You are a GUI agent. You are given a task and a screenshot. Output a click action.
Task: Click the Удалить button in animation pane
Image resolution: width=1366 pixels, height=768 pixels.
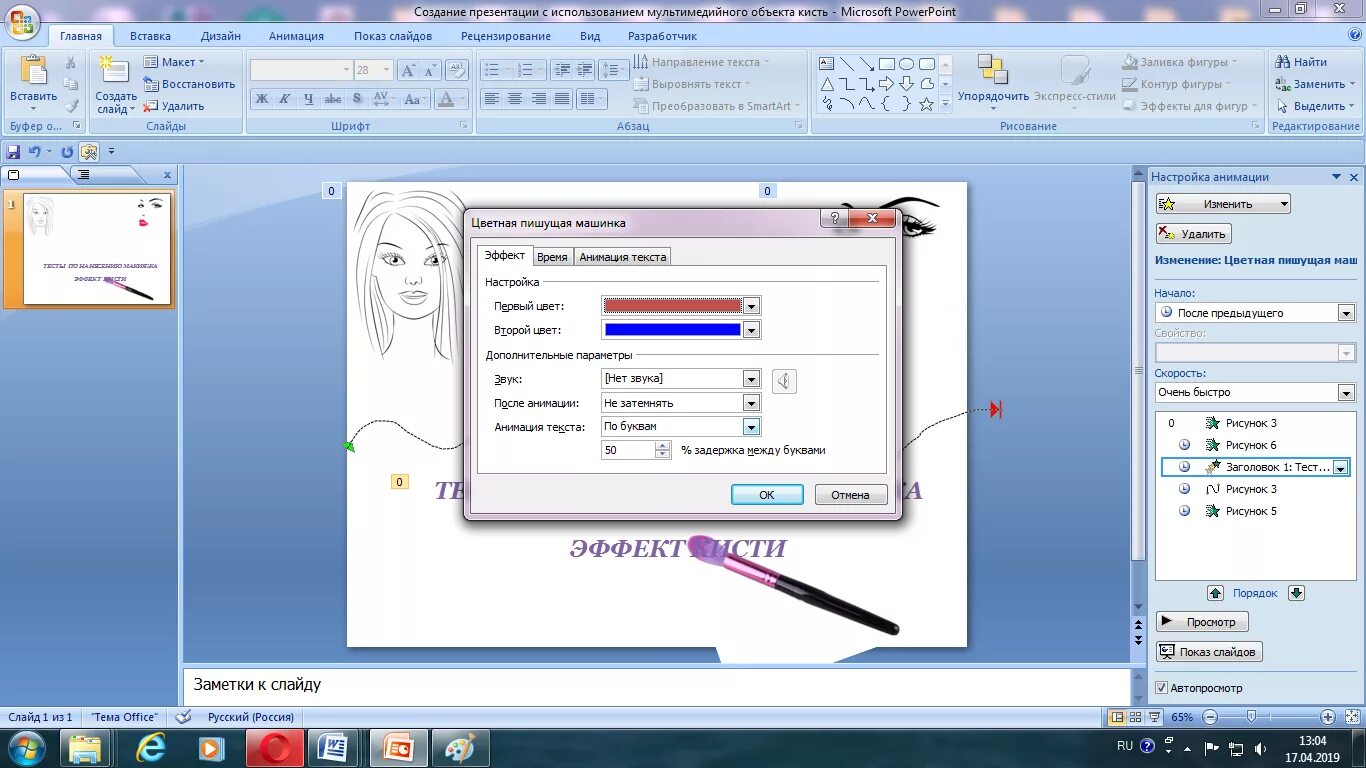click(x=1193, y=234)
